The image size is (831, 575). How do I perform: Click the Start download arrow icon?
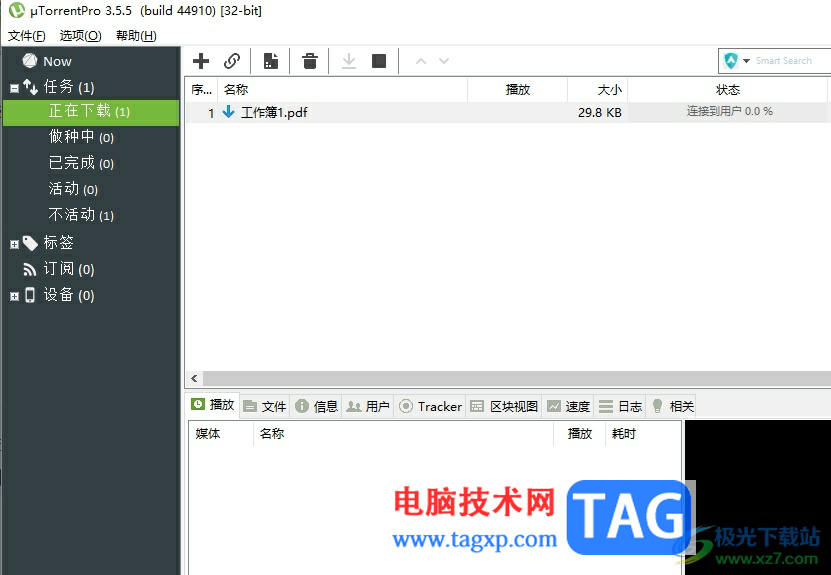coord(349,61)
